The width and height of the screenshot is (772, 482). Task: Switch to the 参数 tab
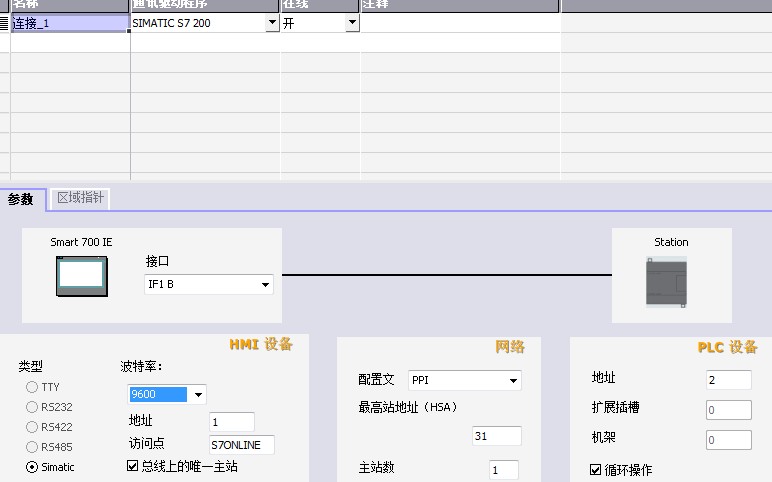click(x=21, y=199)
